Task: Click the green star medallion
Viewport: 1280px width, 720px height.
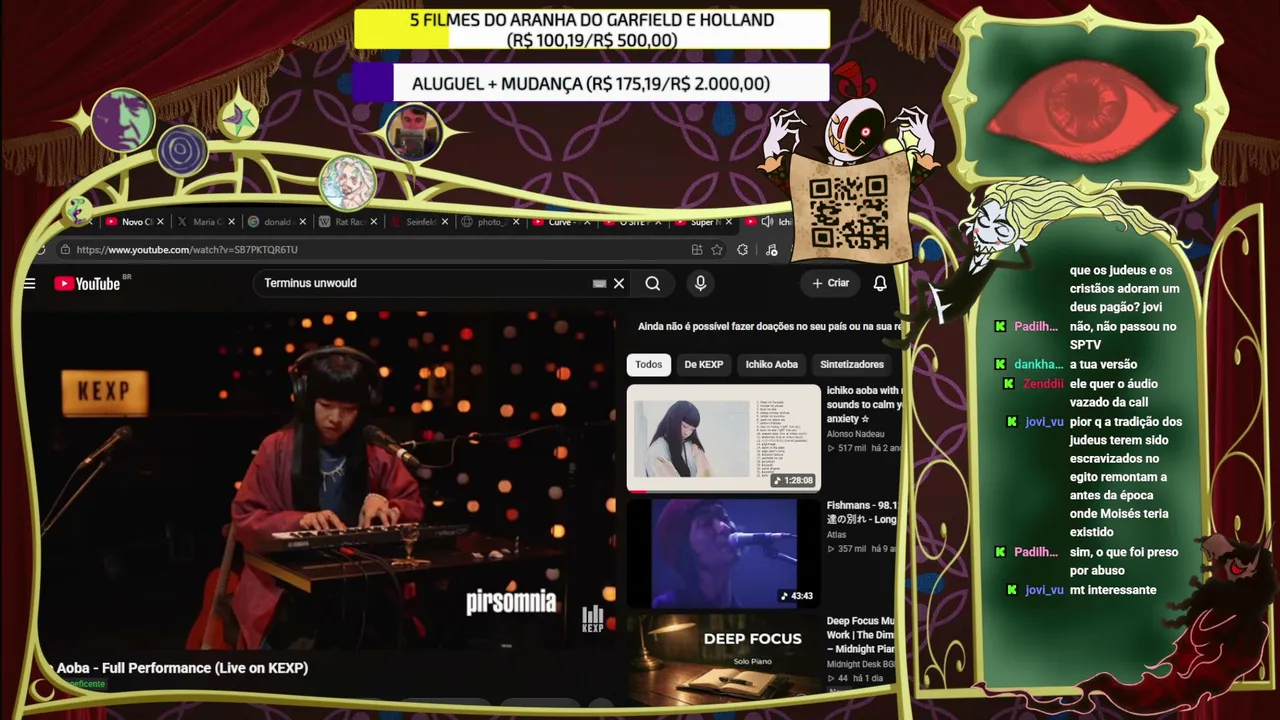Action: 238,119
